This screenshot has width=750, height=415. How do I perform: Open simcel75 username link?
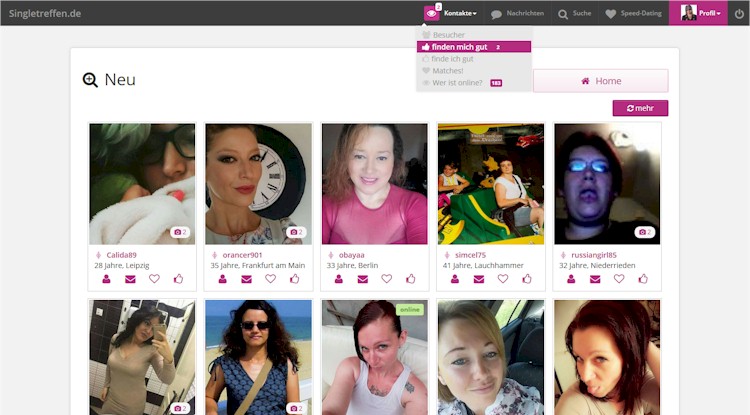[470, 255]
